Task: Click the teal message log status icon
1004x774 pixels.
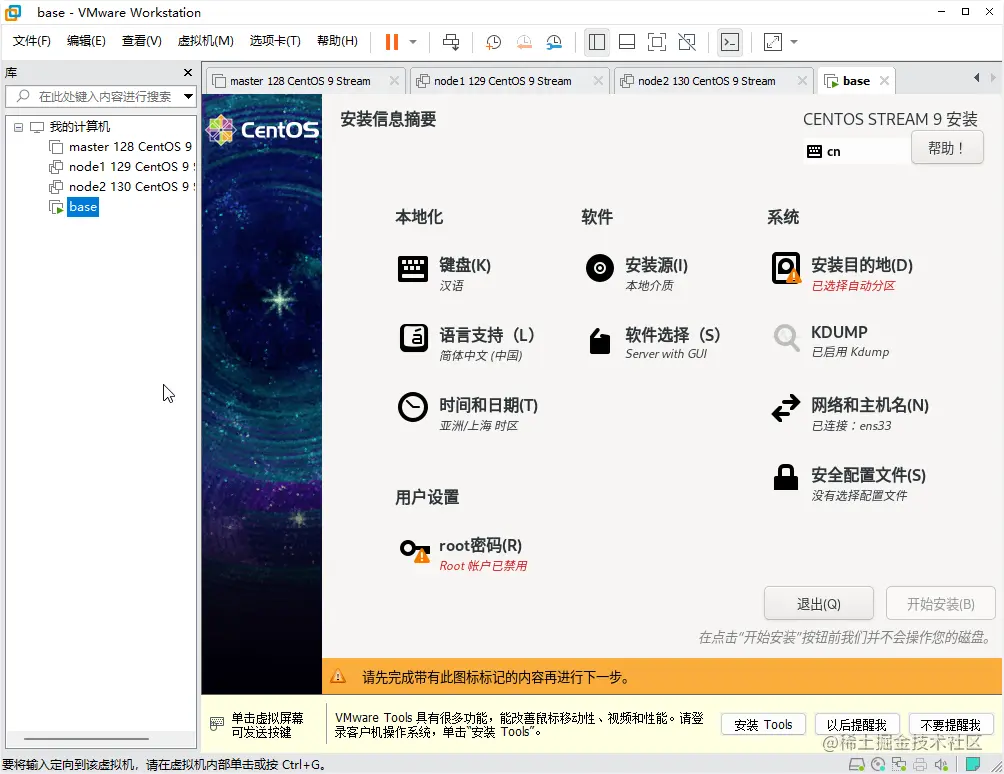Action: [x=973, y=764]
